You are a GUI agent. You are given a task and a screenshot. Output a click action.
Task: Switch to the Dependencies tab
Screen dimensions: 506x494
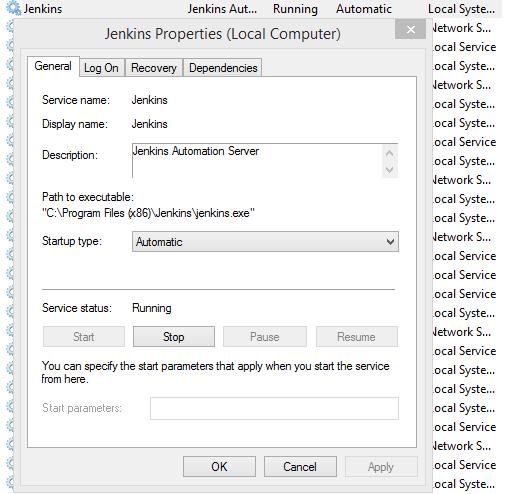click(223, 68)
